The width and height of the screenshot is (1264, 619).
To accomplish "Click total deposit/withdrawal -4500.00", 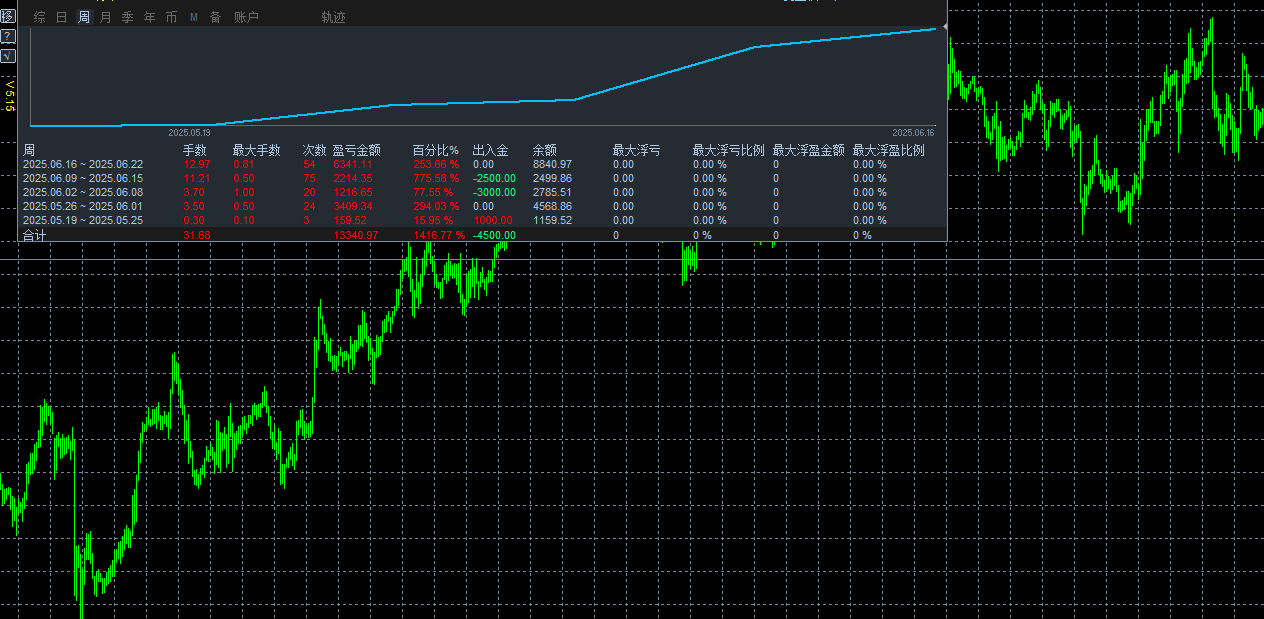I will click(x=495, y=235).
